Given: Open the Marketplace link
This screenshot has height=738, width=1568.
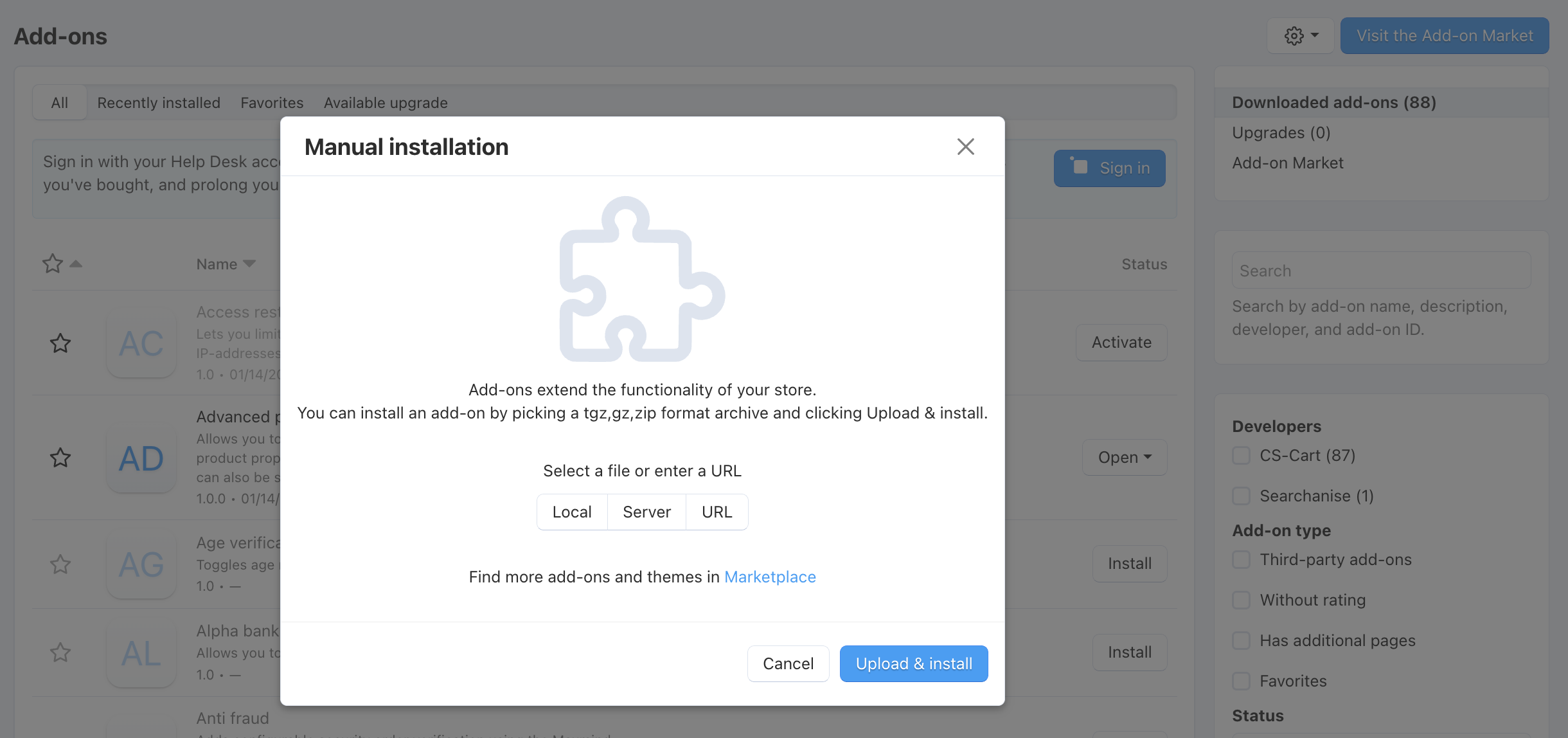Looking at the screenshot, I should point(770,577).
